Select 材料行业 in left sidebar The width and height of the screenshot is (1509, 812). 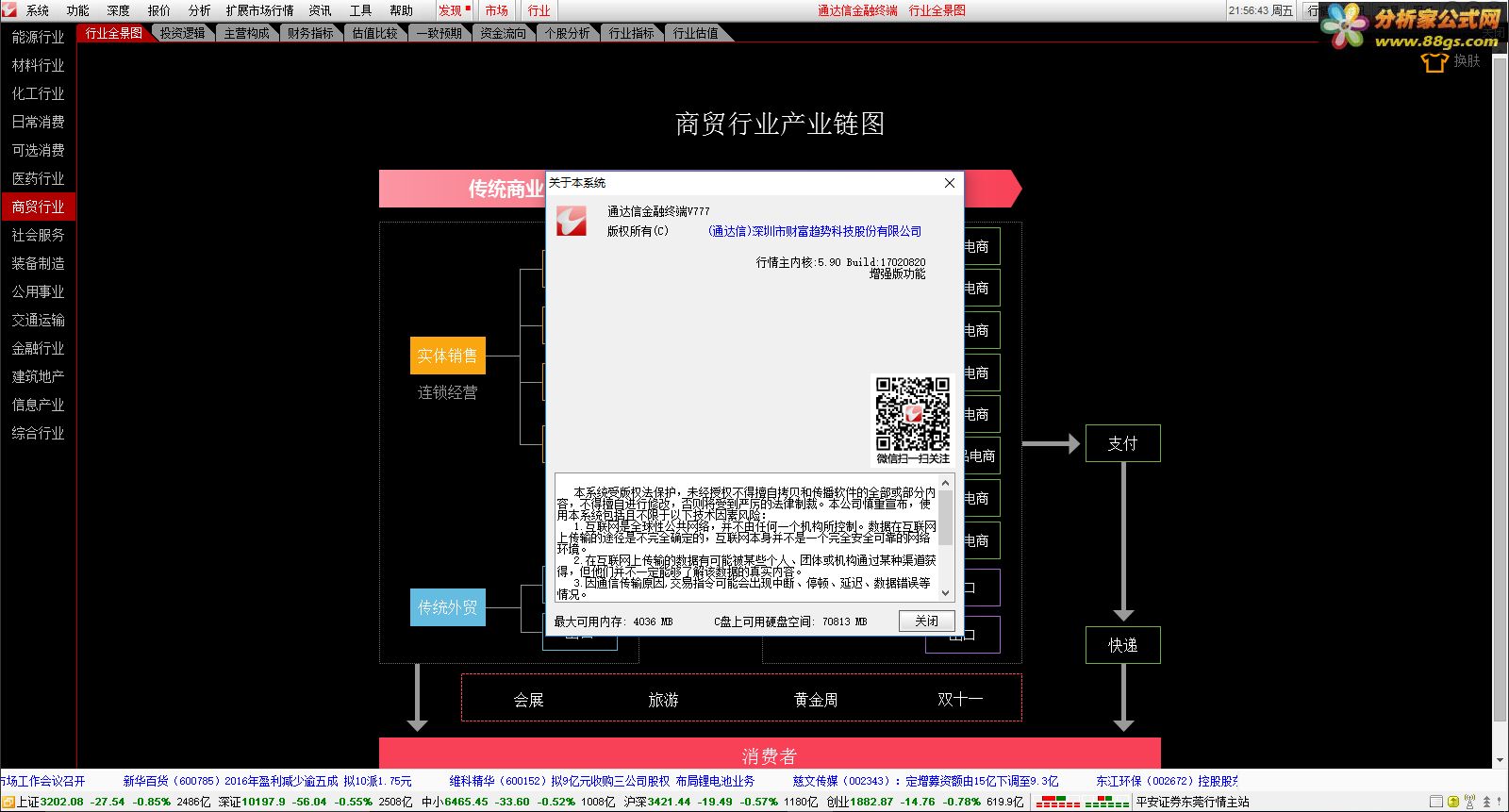[x=38, y=65]
